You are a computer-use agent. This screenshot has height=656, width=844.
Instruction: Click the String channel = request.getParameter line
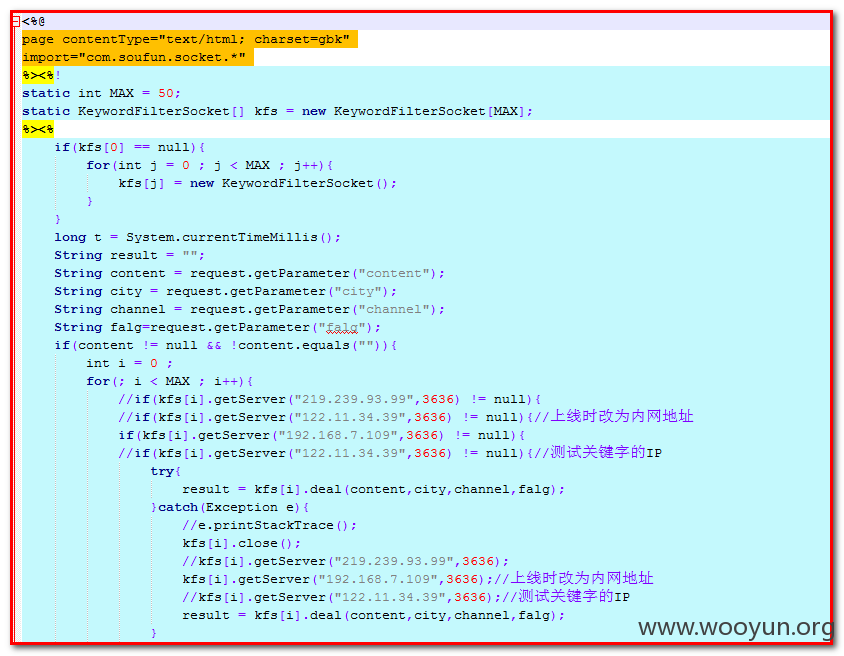click(250, 309)
